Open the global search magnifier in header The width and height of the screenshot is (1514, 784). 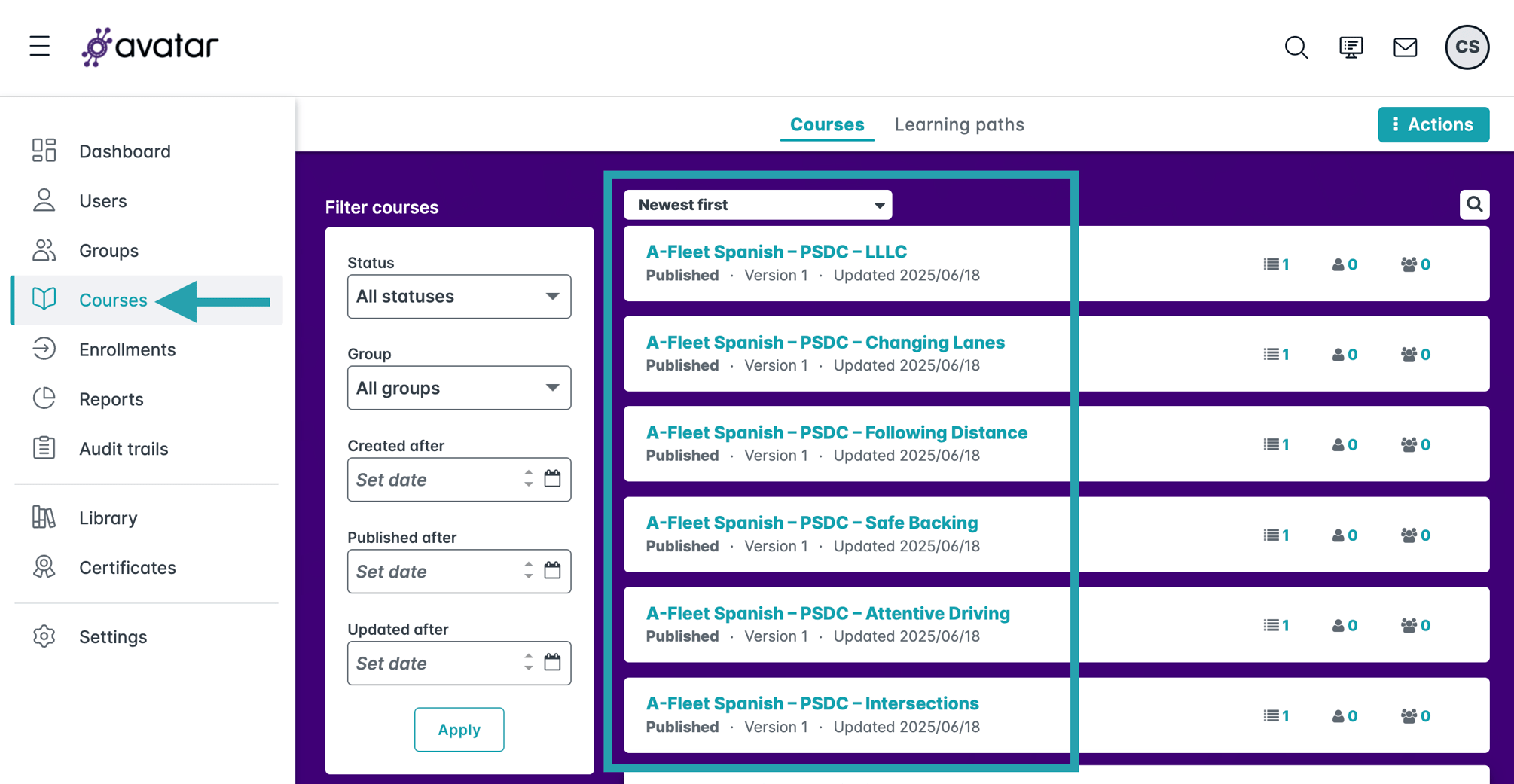pyautogui.click(x=1296, y=47)
